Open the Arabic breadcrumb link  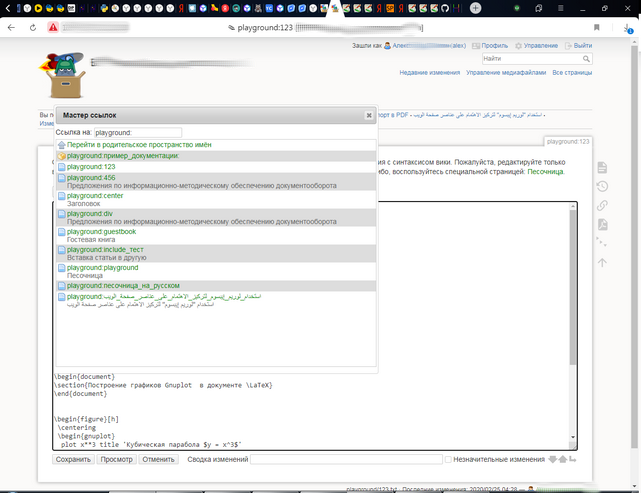477,115
